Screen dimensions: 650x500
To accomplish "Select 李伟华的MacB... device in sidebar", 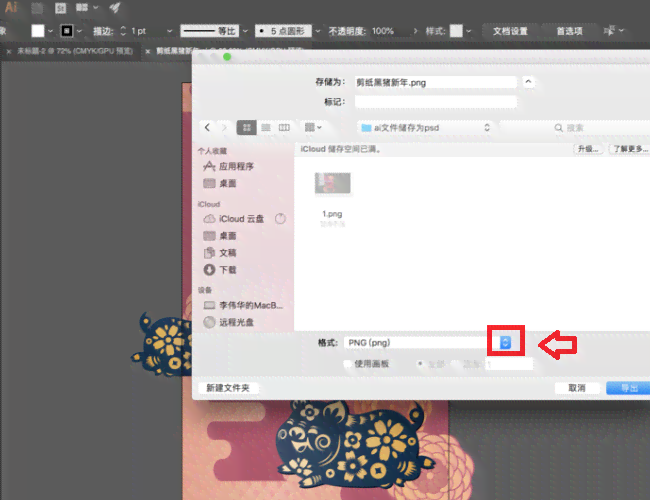I will (x=243, y=306).
